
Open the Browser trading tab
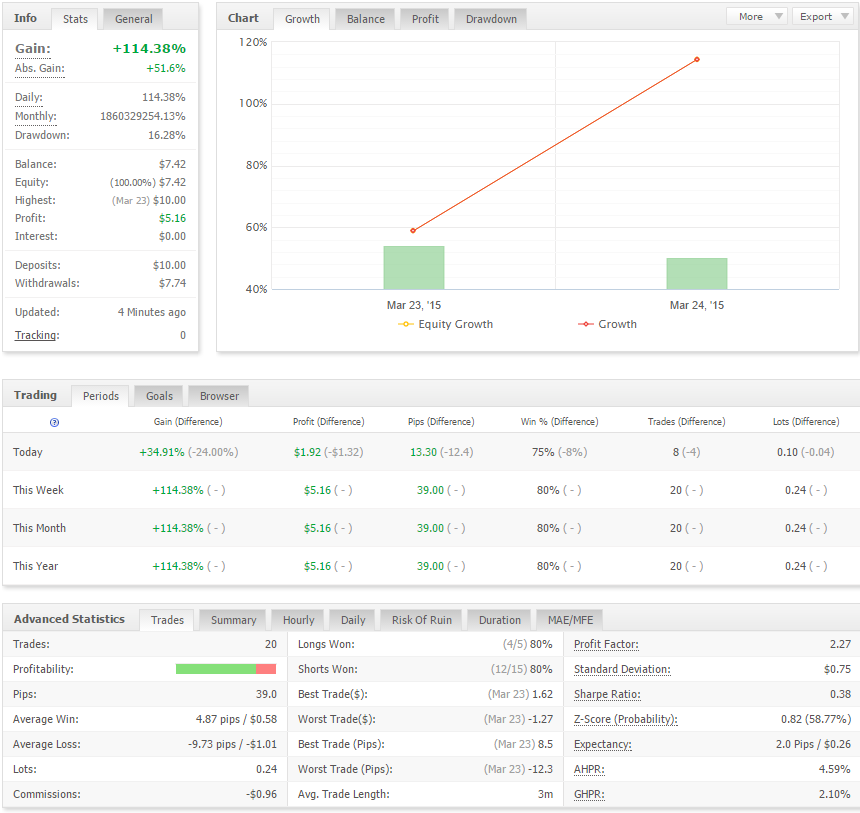click(x=219, y=396)
